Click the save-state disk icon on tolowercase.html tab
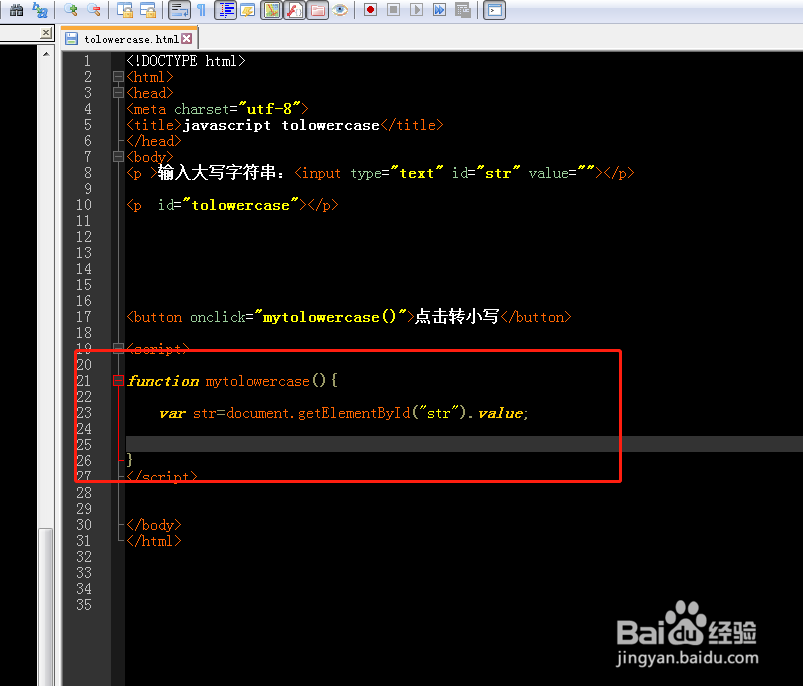The height and width of the screenshot is (686, 803). [x=72, y=39]
